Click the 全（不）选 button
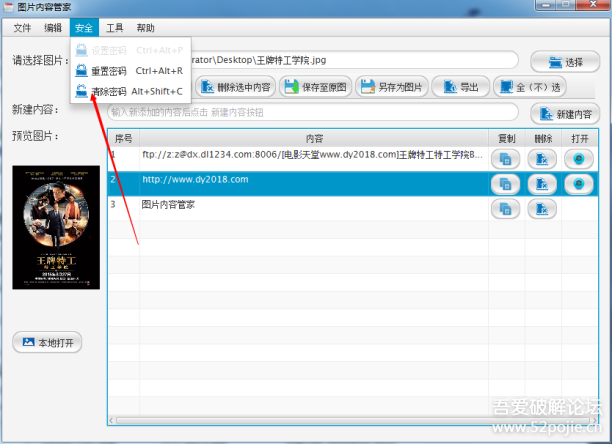Image resolution: width=612 pixels, height=444 pixels. point(530,87)
